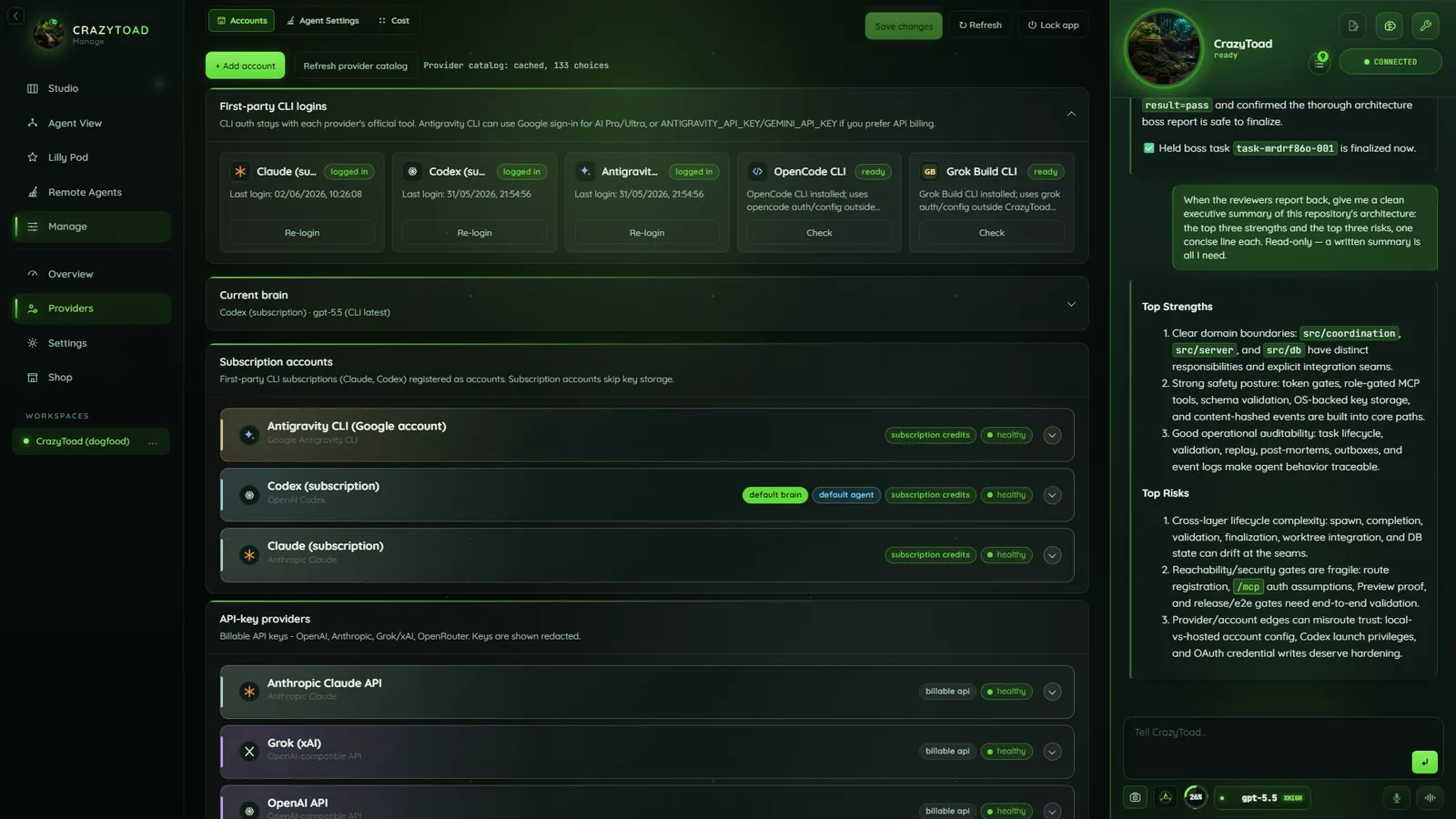Open the CrazyToad (dogfood) workspace options menu
Viewport: 1456px width, 819px height.
153,442
